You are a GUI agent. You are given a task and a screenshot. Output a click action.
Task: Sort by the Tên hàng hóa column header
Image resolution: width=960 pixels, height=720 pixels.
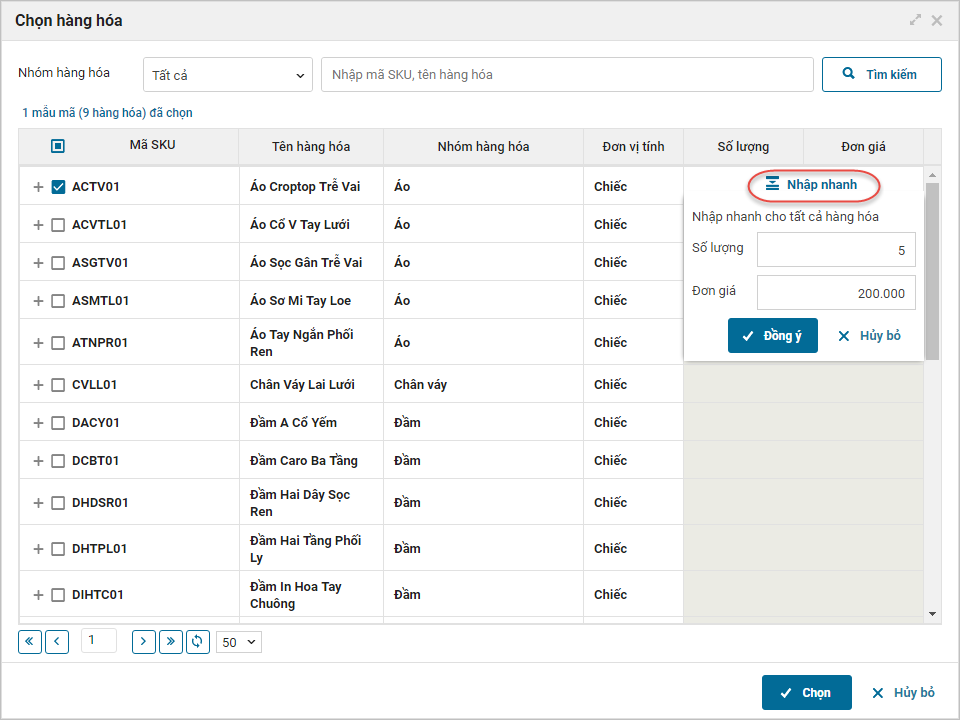pos(311,147)
